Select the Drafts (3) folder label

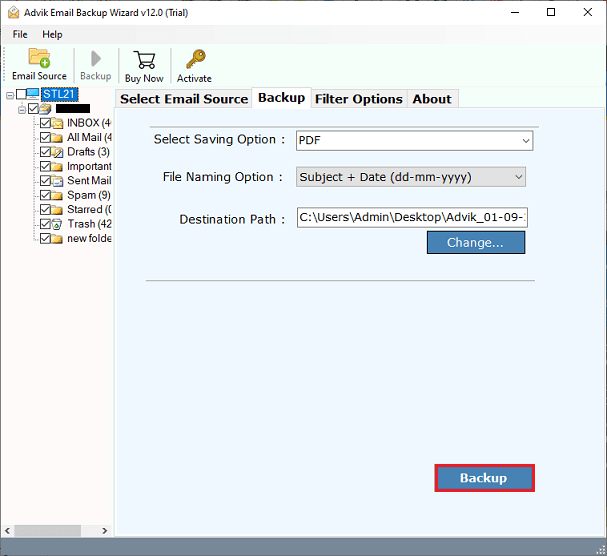[89, 152]
